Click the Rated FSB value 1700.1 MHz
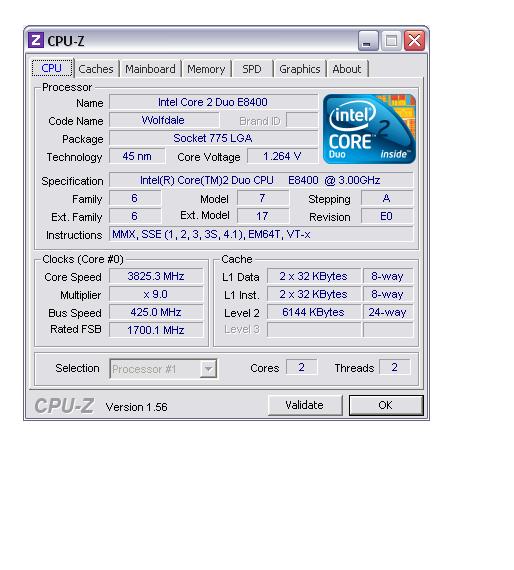The image size is (514, 570). pyautogui.click(x=156, y=330)
